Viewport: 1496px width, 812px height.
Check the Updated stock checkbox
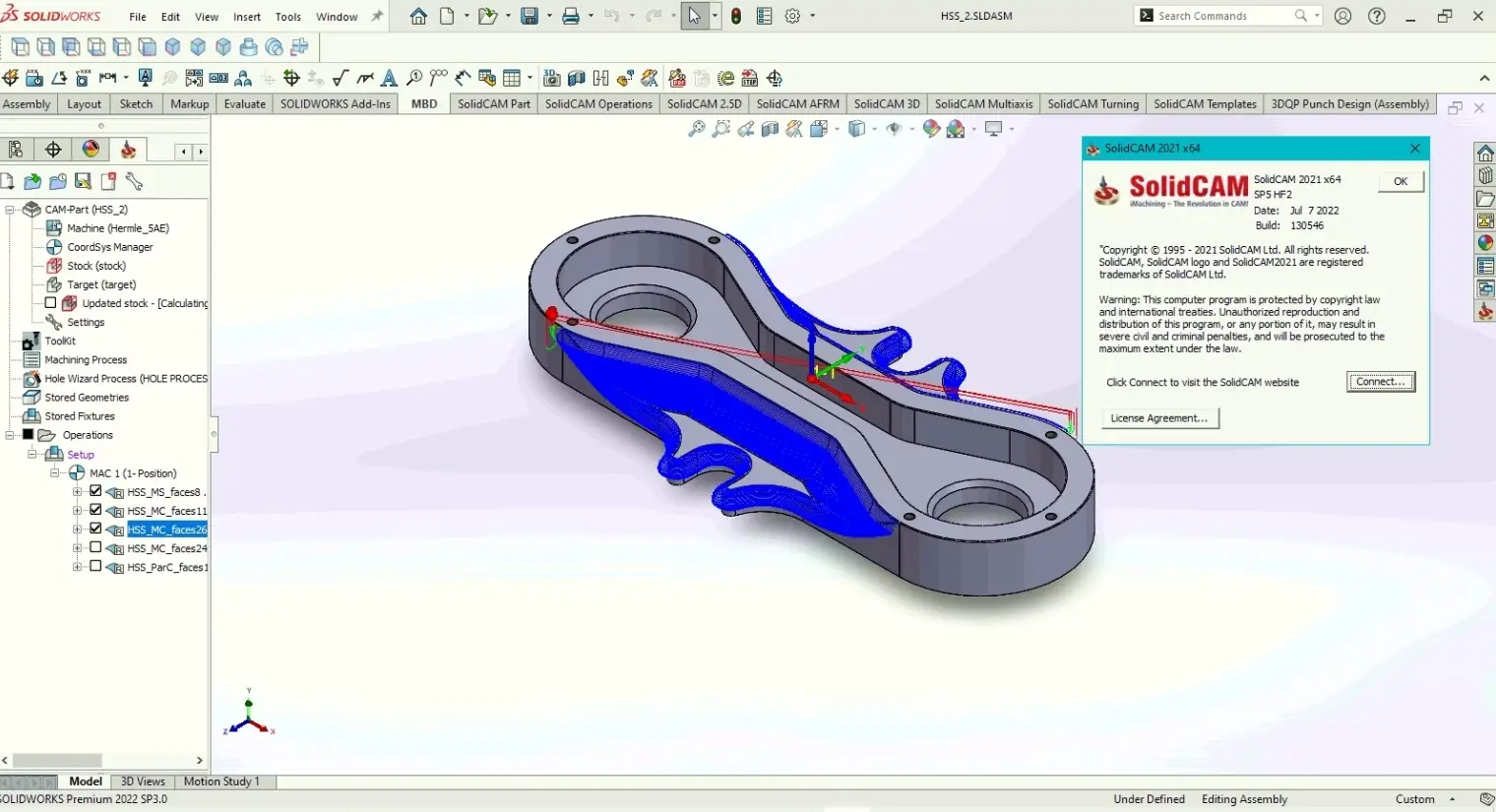click(50, 303)
